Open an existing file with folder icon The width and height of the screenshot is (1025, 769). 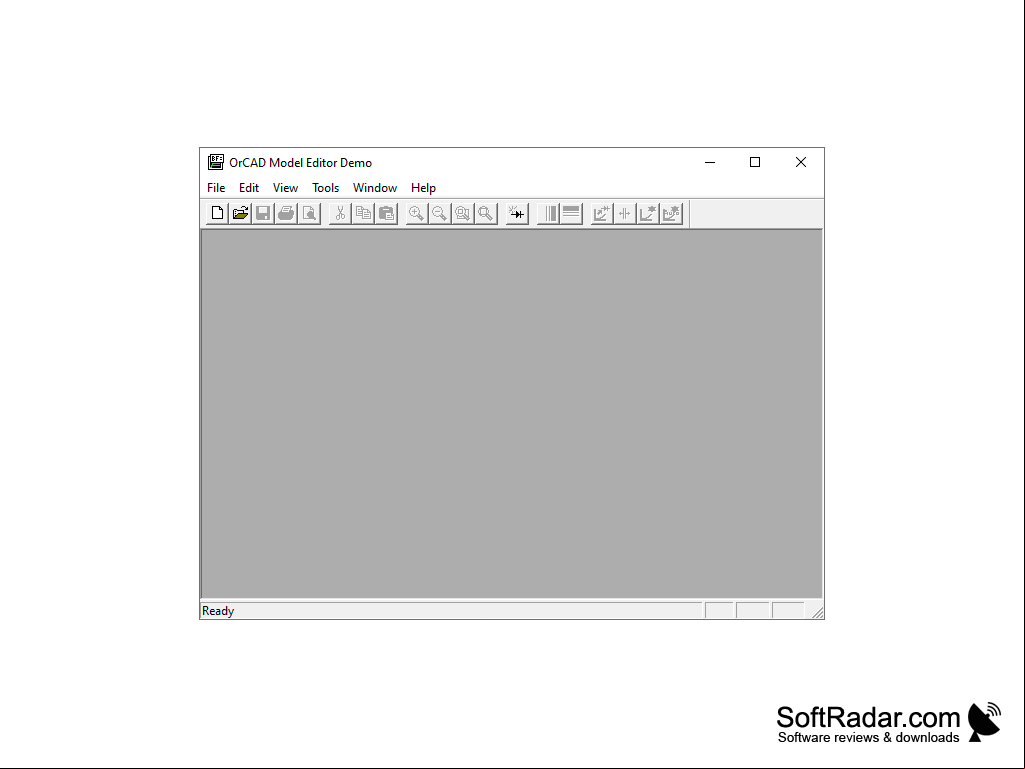click(x=240, y=213)
